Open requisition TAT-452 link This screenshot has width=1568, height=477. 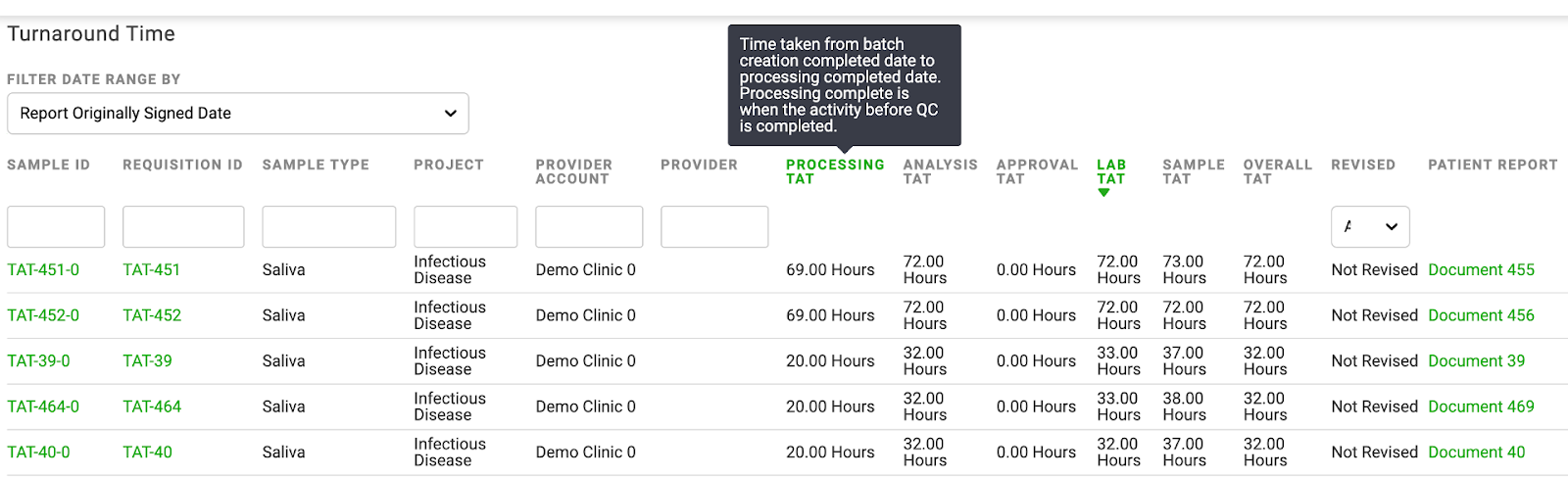152,315
